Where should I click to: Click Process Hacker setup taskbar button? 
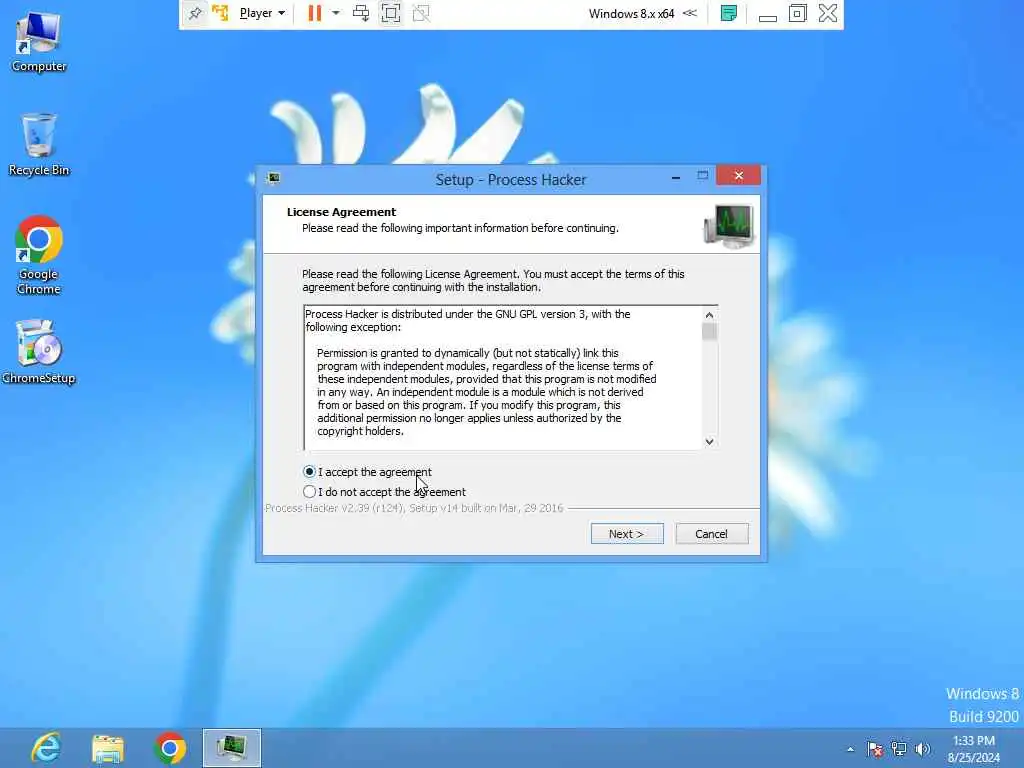pos(232,748)
